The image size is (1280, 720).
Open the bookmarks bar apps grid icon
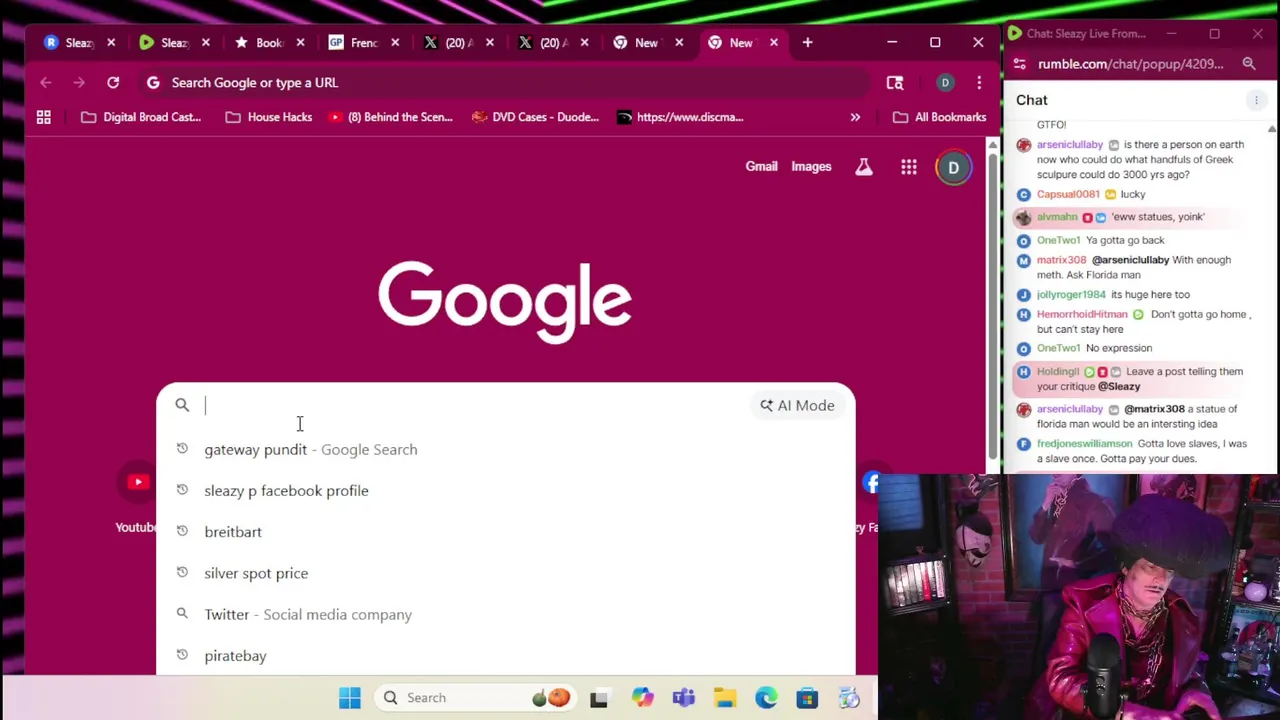[44, 117]
